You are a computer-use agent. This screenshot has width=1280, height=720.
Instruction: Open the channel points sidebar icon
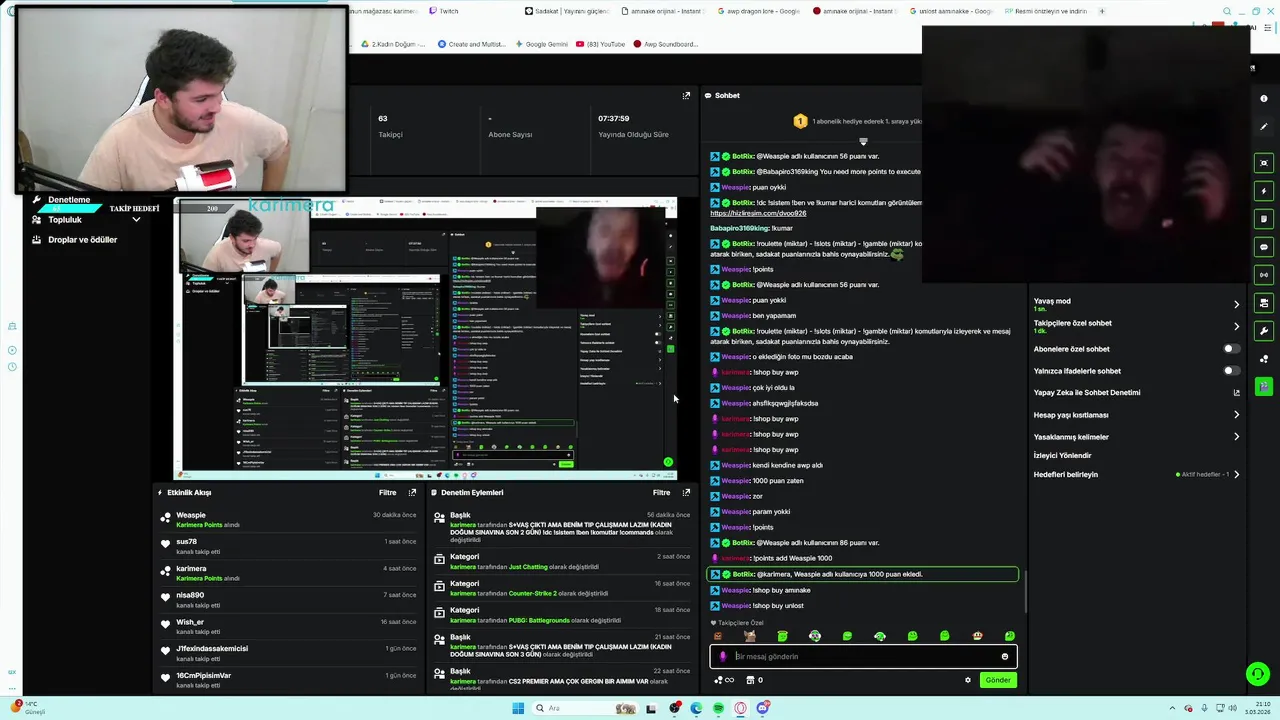1264,359
